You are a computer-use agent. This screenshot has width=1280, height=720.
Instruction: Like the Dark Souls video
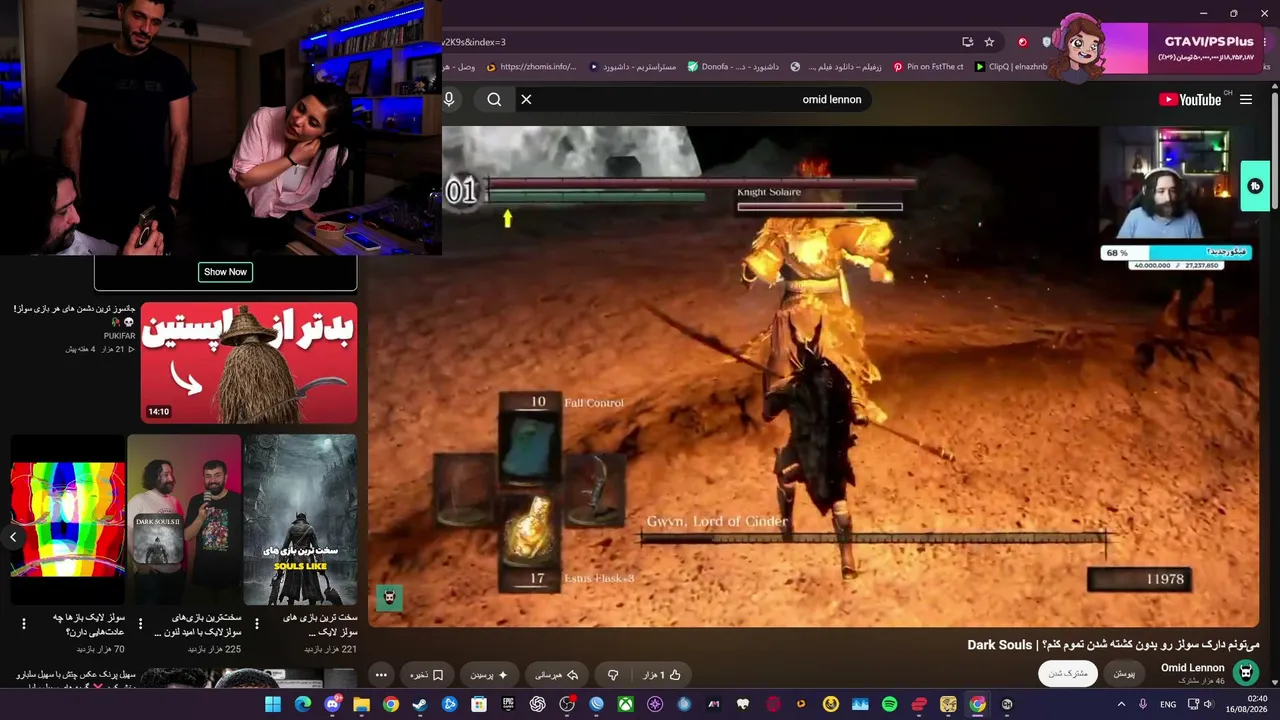pos(663,675)
